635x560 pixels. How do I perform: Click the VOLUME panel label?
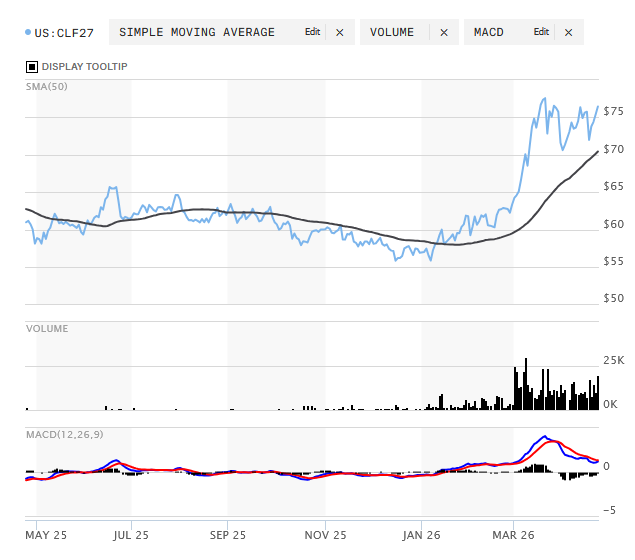[x=47, y=328]
